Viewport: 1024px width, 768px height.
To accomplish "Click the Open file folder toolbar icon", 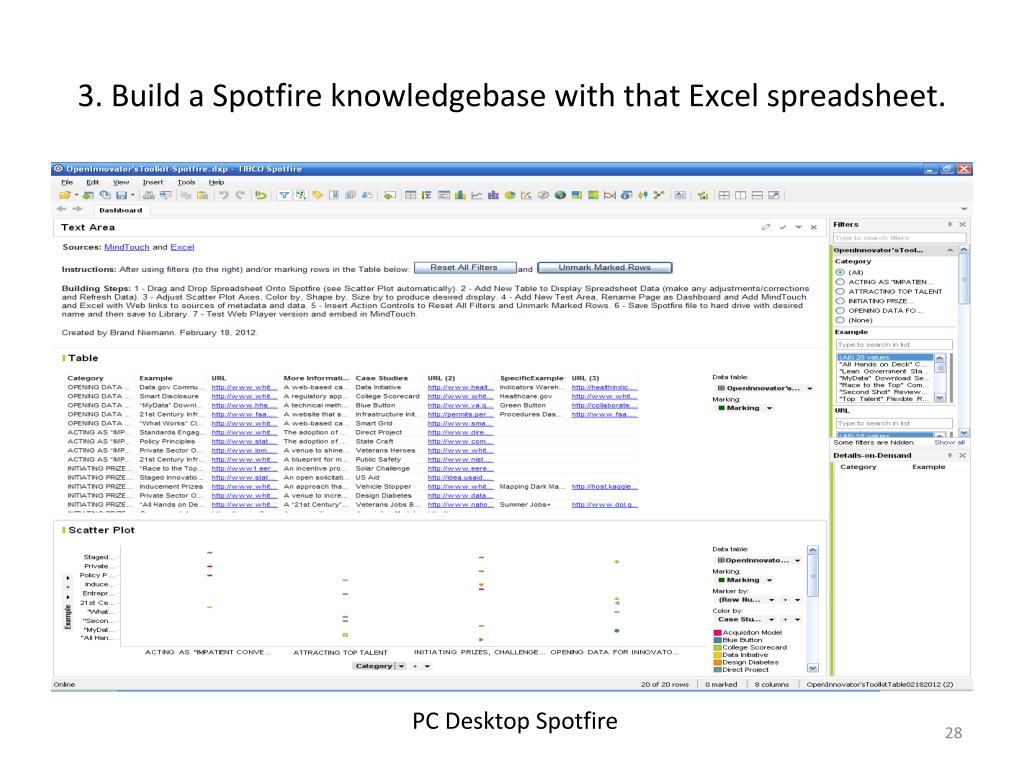I will pos(65,195).
